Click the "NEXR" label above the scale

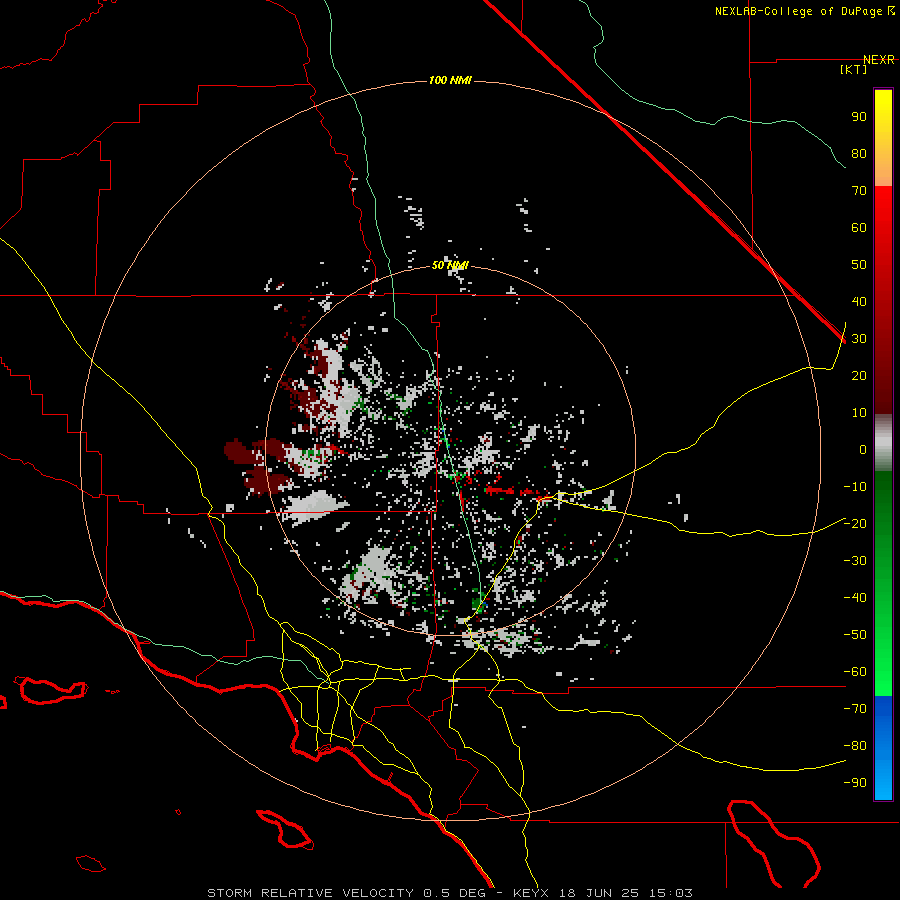coord(879,60)
